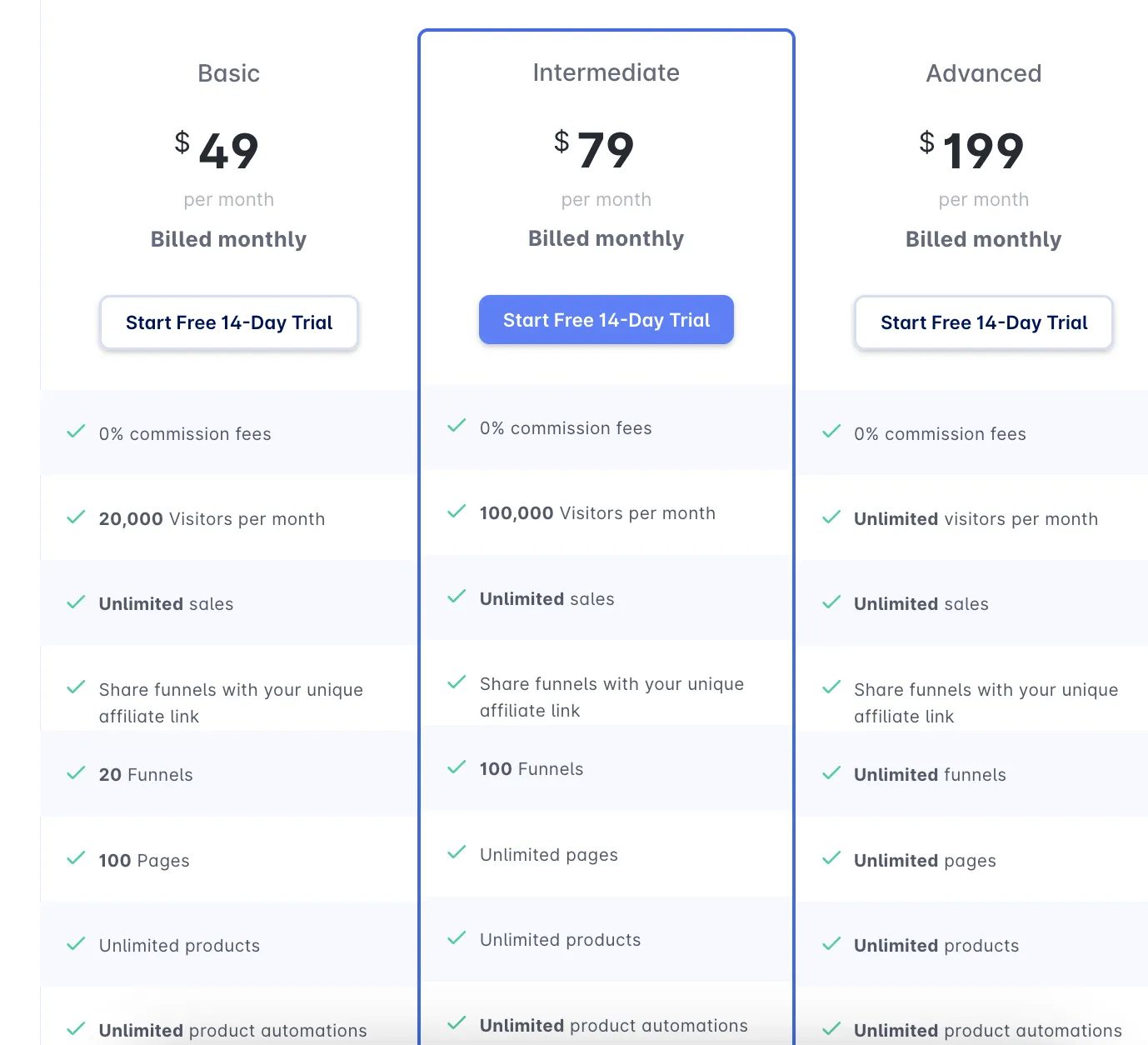Select the Advanced plan heading

click(984, 73)
